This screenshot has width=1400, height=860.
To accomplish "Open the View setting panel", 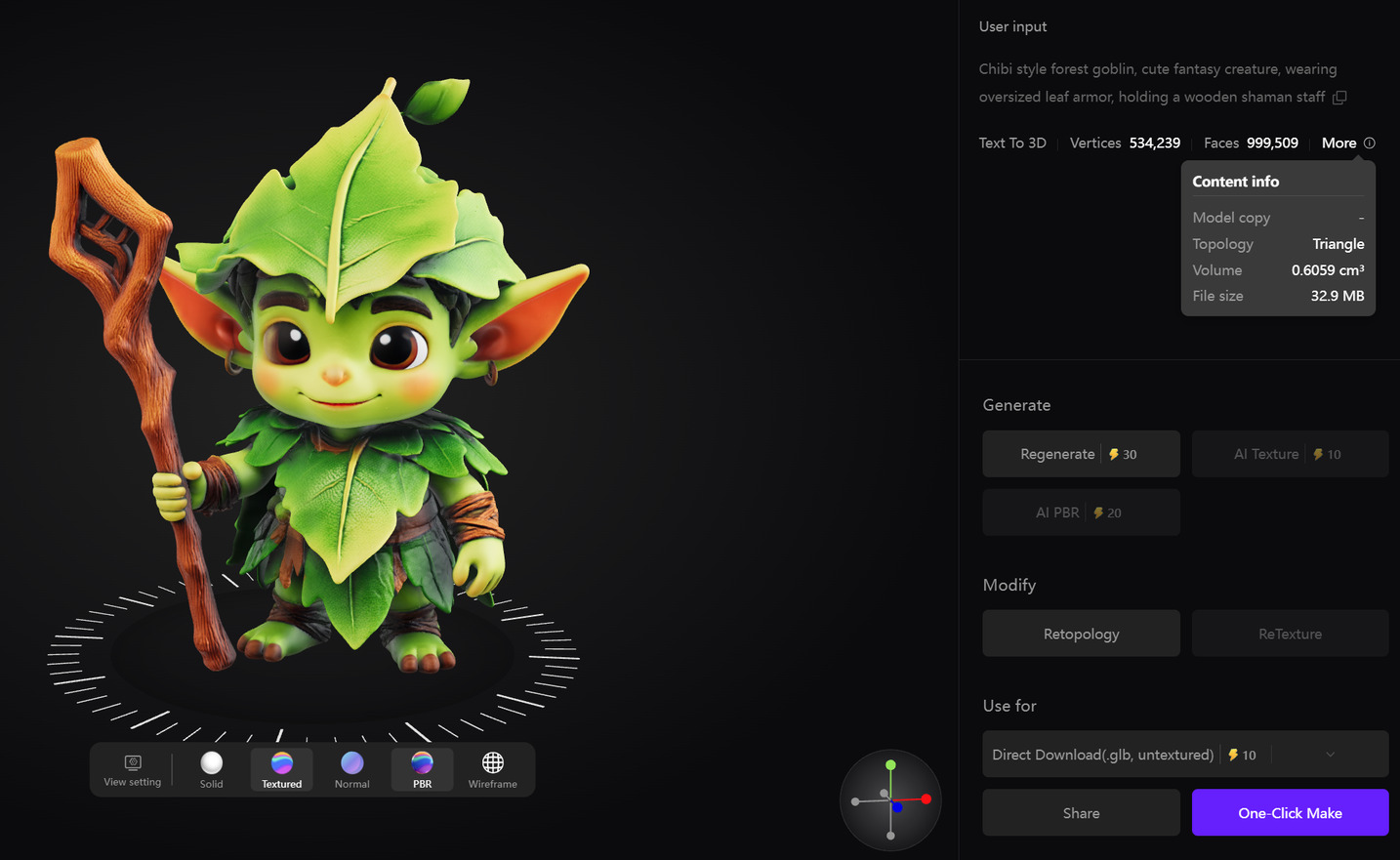I will point(132,769).
